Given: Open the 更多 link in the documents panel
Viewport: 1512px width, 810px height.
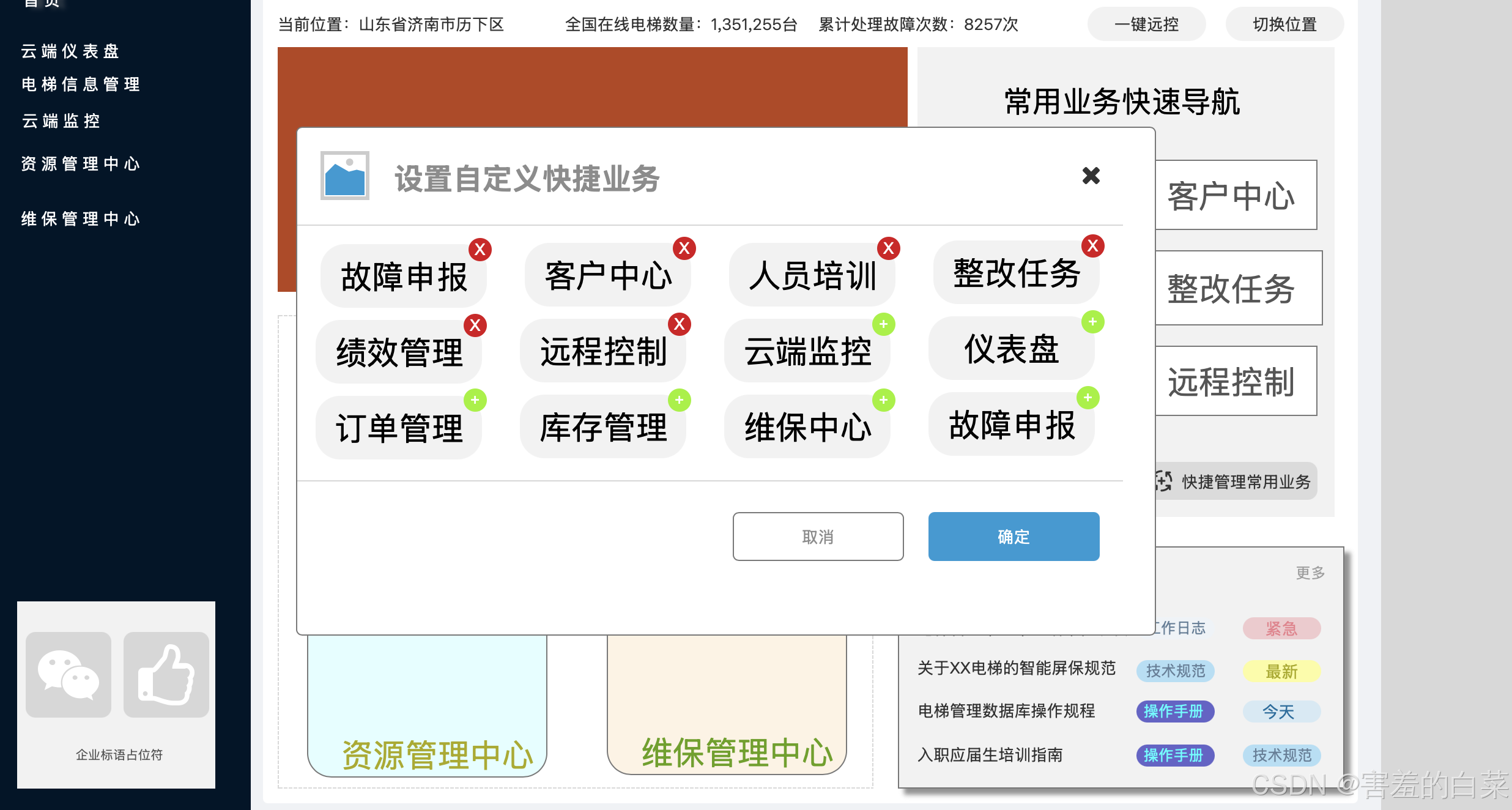Looking at the screenshot, I should coord(1310,573).
